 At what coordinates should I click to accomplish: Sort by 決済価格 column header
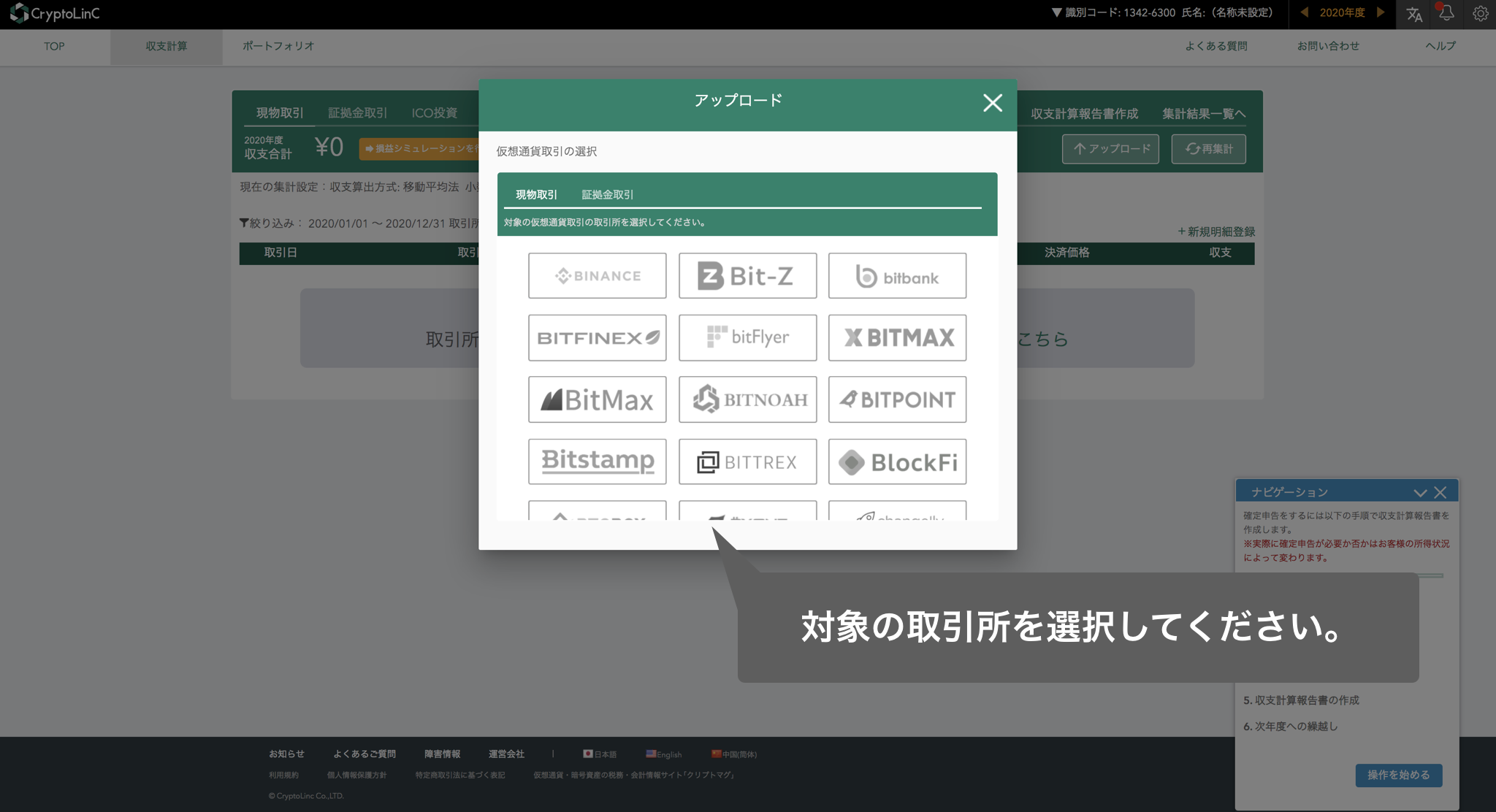pyautogui.click(x=1066, y=253)
